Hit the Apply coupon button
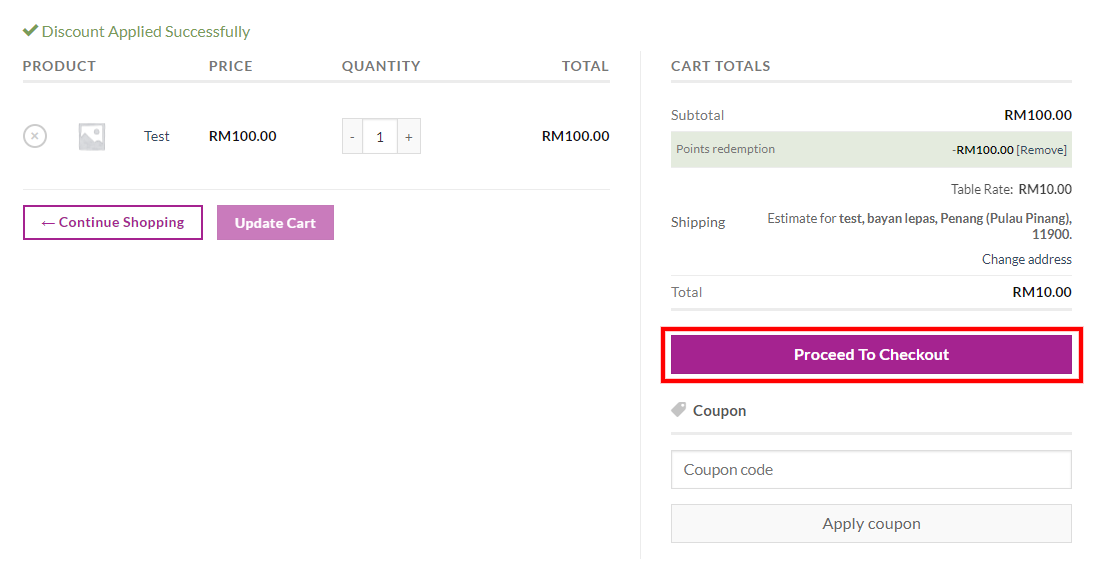The height and width of the screenshot is (577, 1097). (871, 524)
